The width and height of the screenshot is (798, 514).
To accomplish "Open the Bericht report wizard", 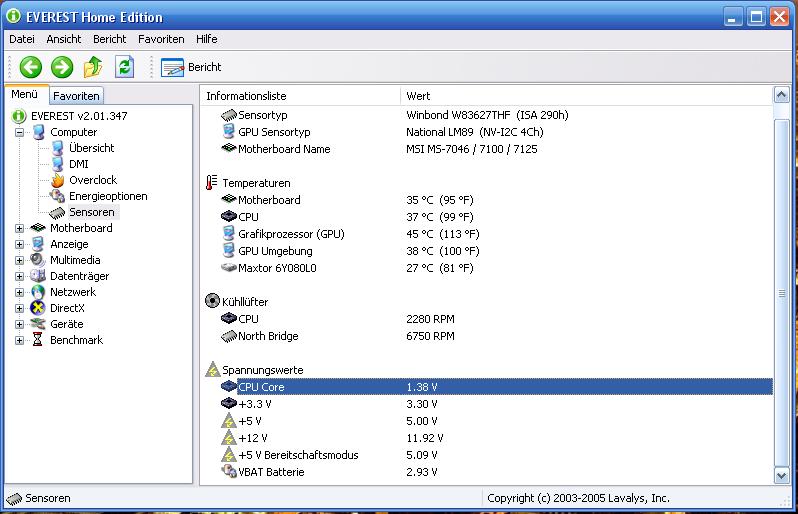I will (x=191, y=67).
